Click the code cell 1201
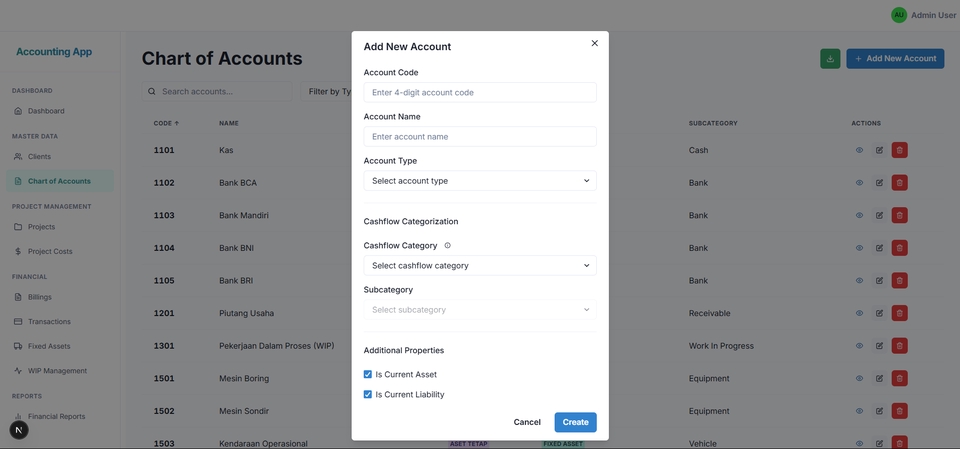The width and height of the screenshot is (960, 449). (x=164, y=313)
